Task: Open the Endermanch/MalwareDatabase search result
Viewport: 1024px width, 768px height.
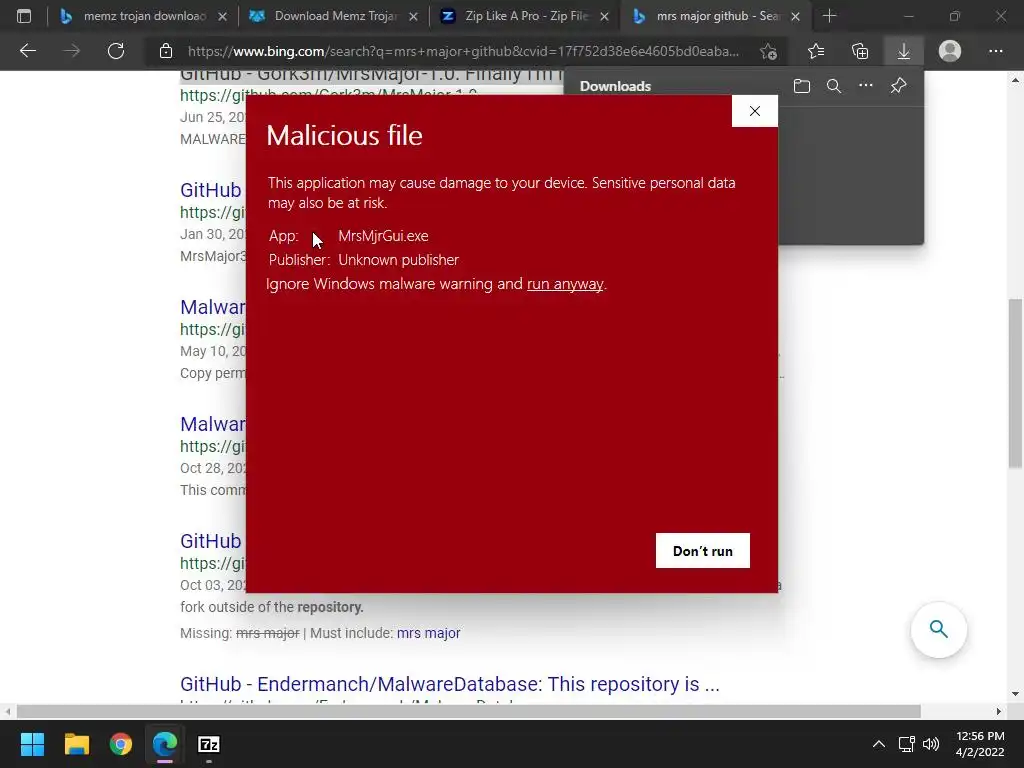Action: point(450,684)
